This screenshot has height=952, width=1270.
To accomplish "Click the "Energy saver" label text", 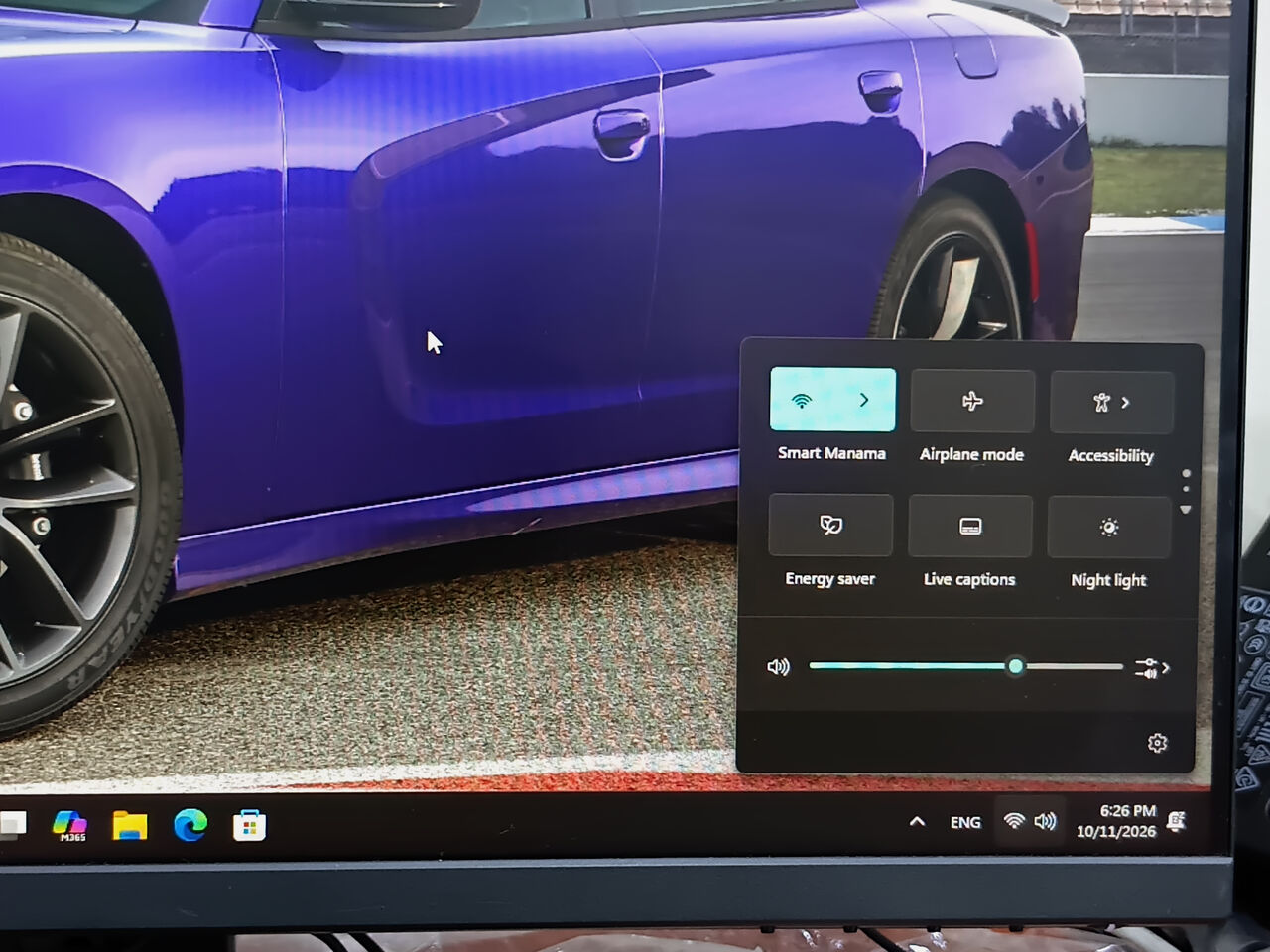I will point(830,578).
